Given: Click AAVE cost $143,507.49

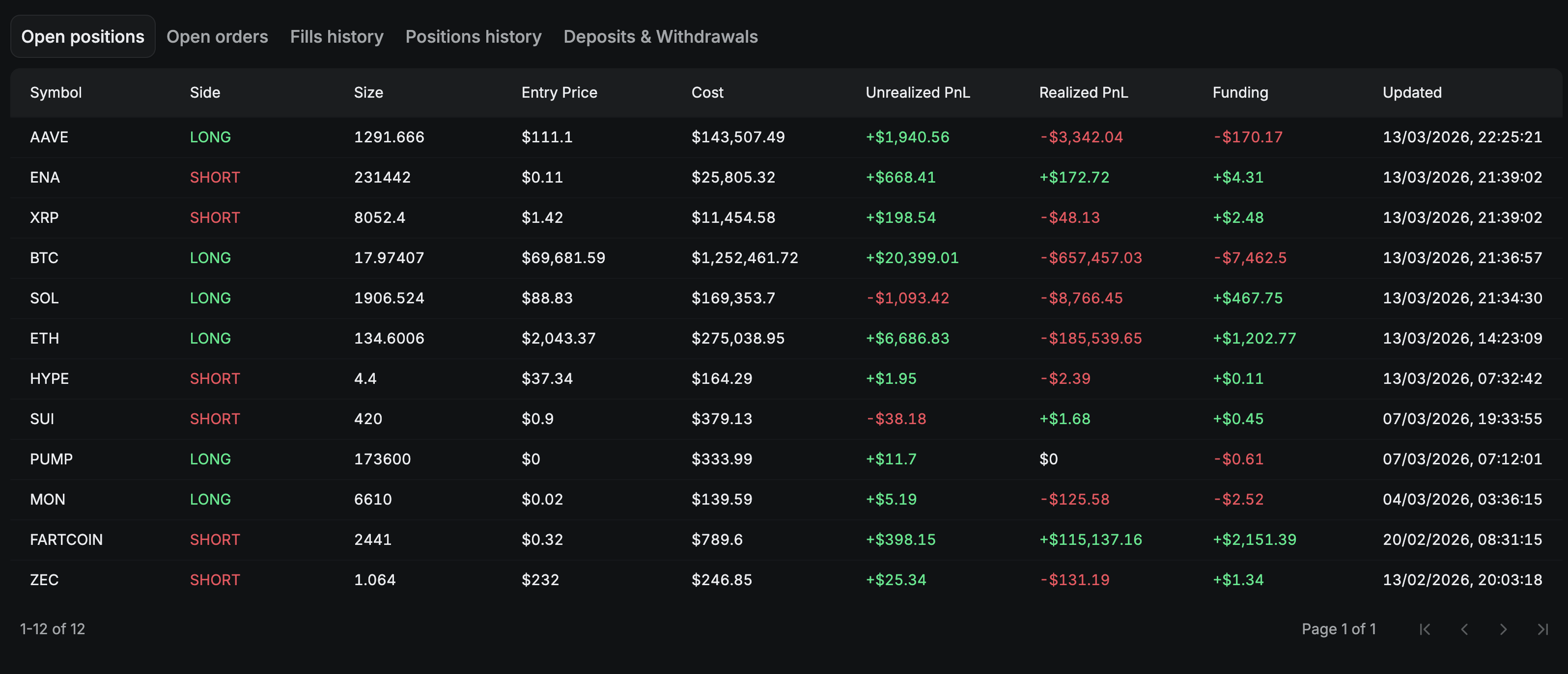Looking at the screenshot, I should [738, 137].
